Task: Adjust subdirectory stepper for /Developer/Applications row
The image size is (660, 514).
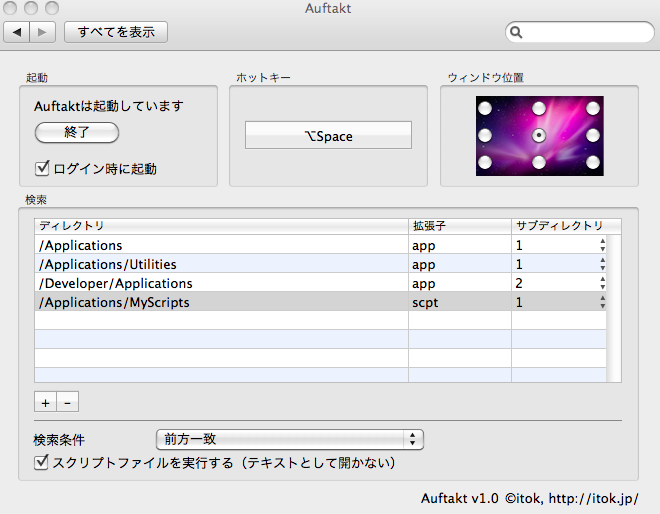Action: pos(603,283)
